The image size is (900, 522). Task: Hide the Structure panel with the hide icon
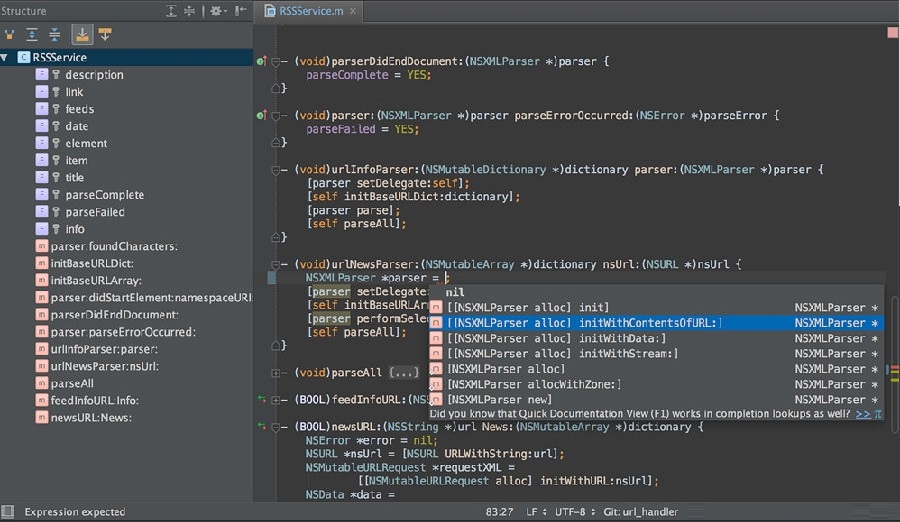click(x=240, y=11)
